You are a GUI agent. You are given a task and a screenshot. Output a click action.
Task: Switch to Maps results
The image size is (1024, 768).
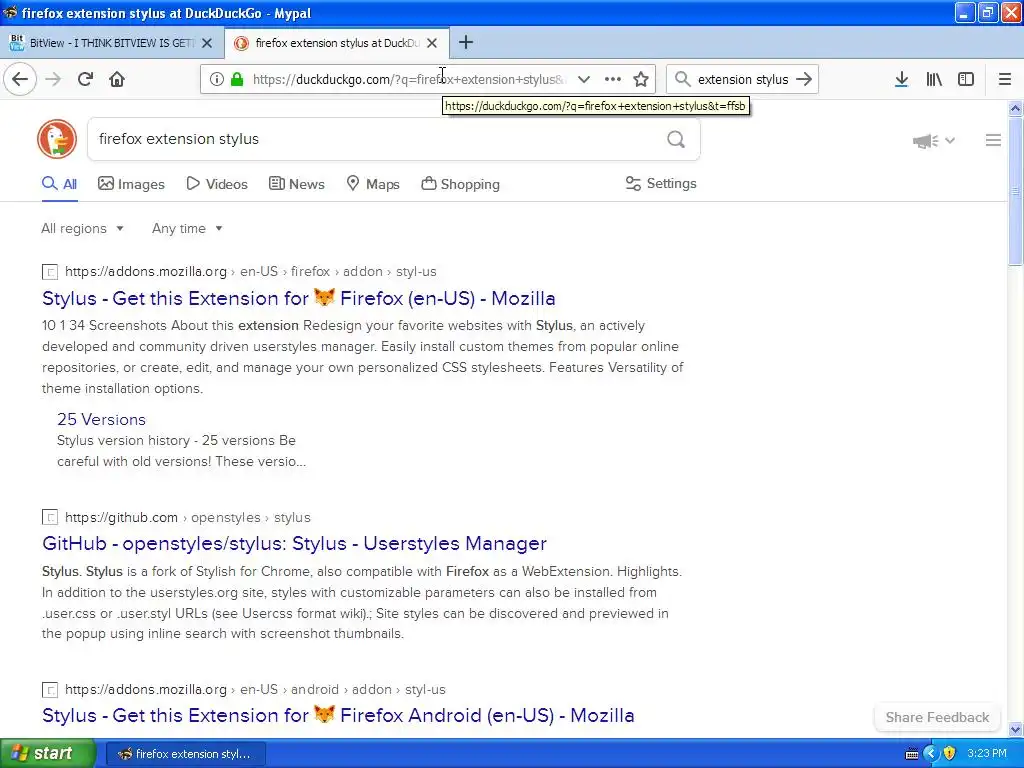tap(373, 184)
